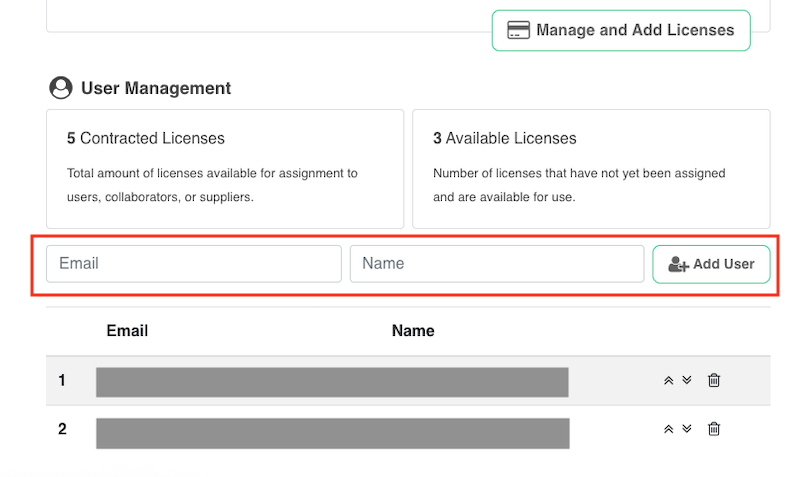Delete user 2 with the trash icon

[x=714, y=429]
